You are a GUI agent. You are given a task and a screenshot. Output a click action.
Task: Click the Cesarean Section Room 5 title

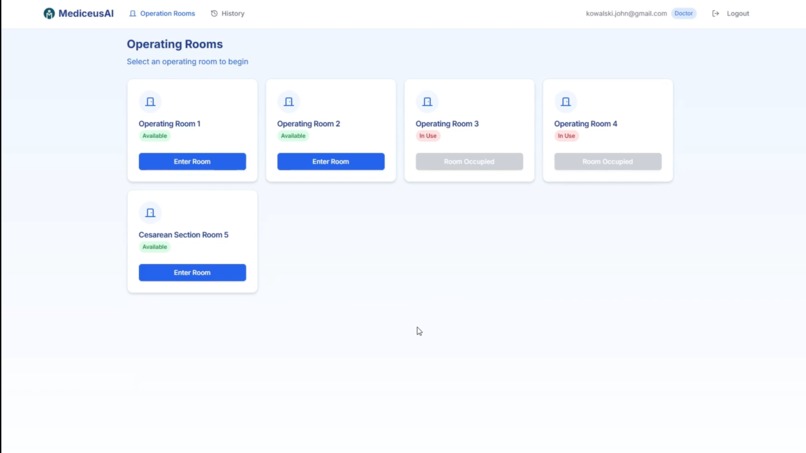tap(184, 234)
